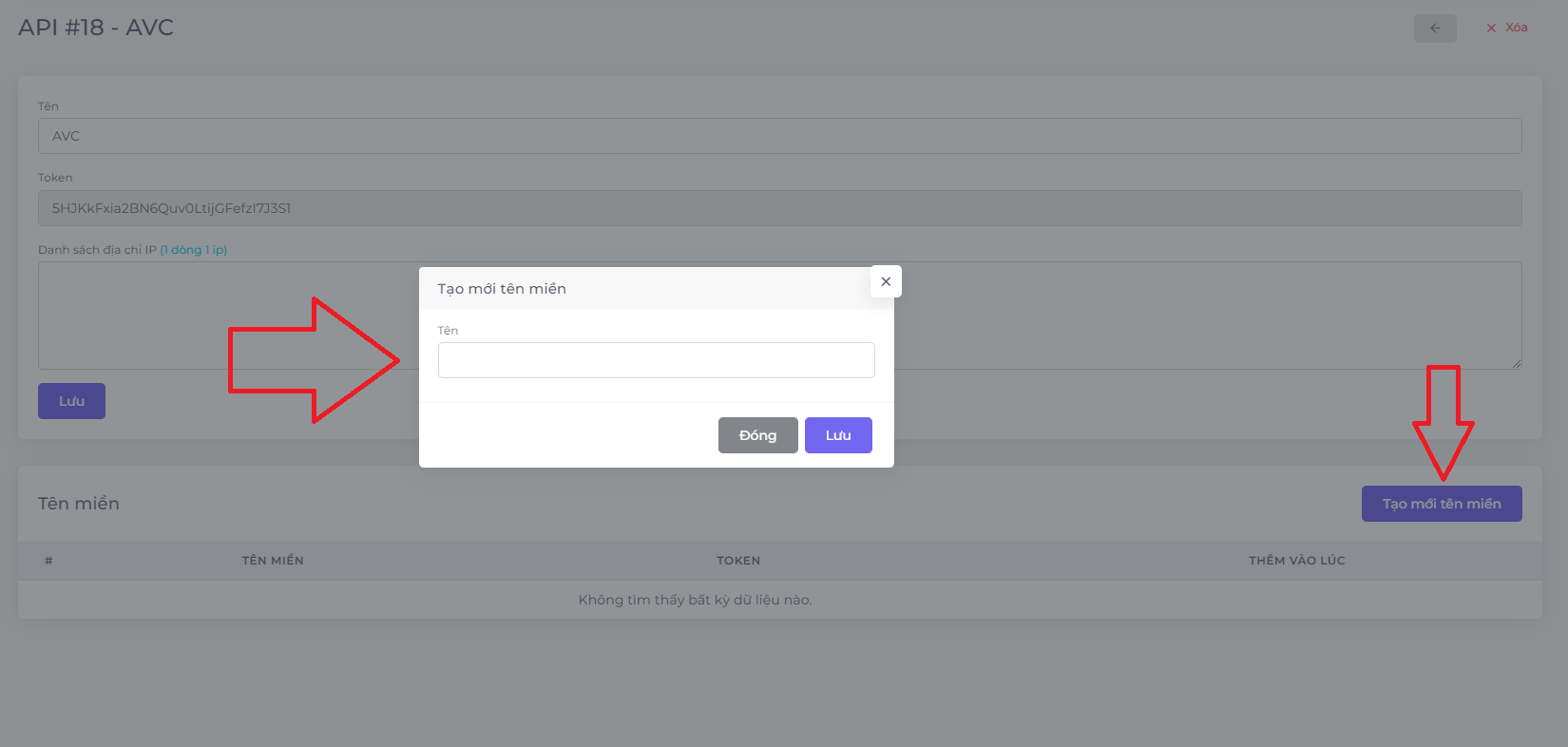Select the Token value field
1568x747 pixels.
[779, 208]
